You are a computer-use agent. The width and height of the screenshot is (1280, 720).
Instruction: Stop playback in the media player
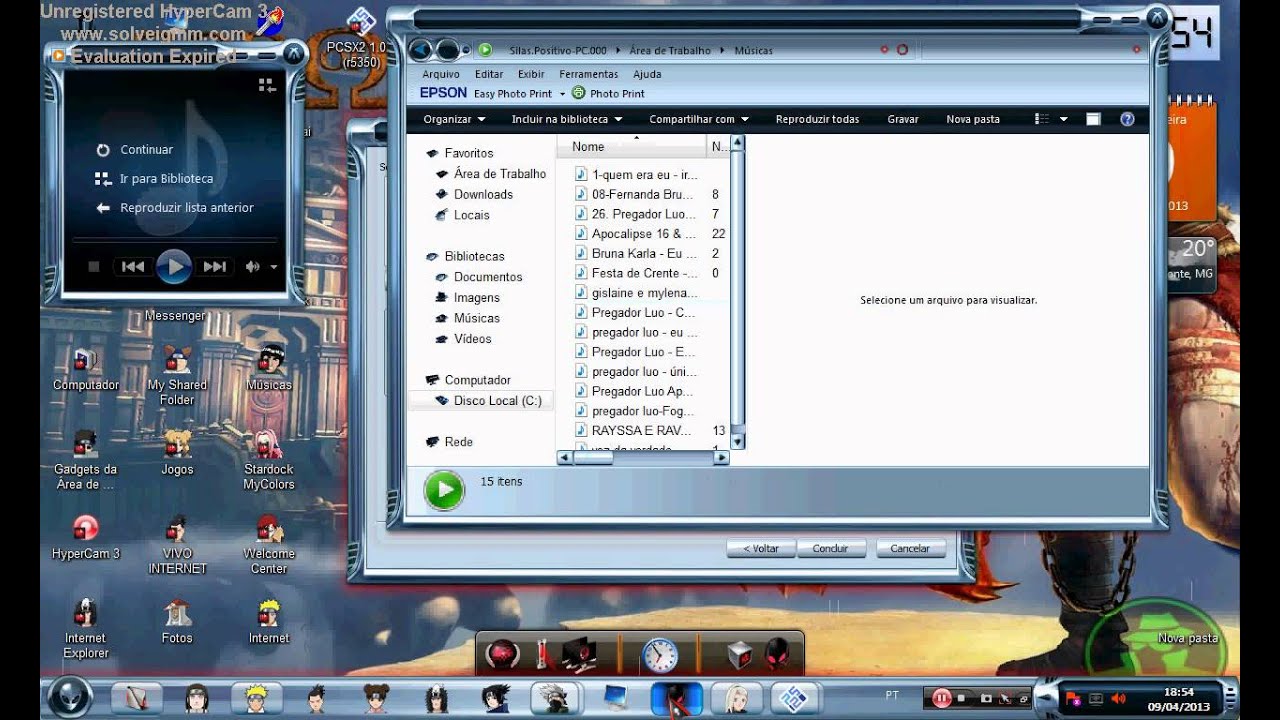(x=94, y=267)
